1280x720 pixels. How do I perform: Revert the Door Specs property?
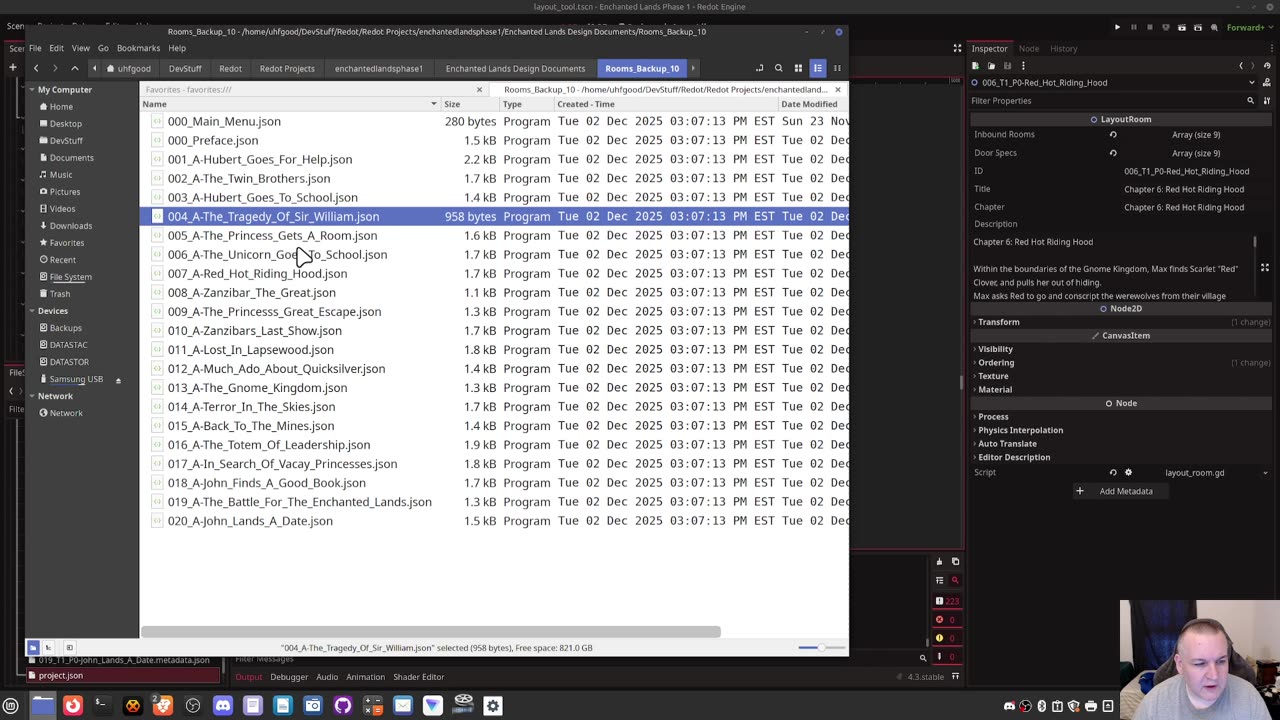(1113, 153)
